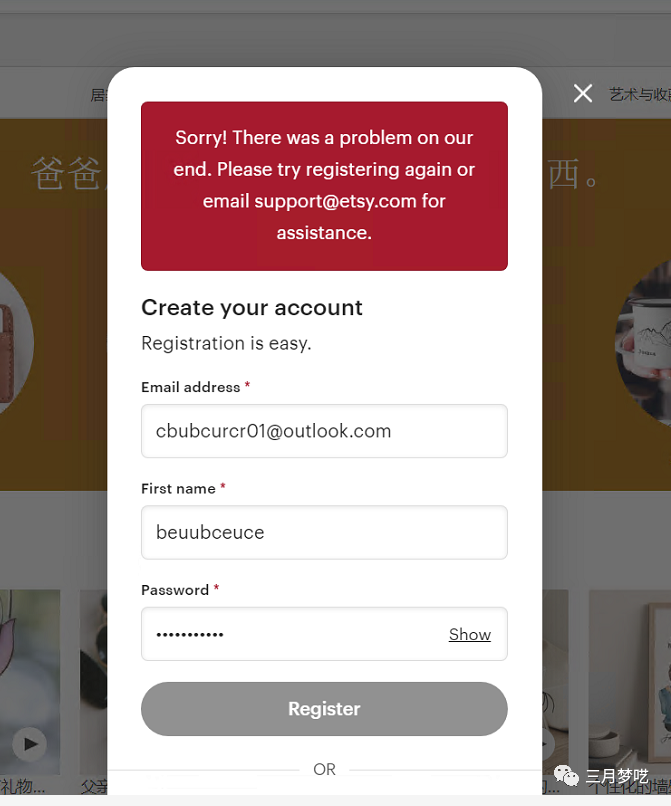Click the play button on the bottom-left video thumbnail
This screenshot has width=671, height=806.
[x=29, y=744]
